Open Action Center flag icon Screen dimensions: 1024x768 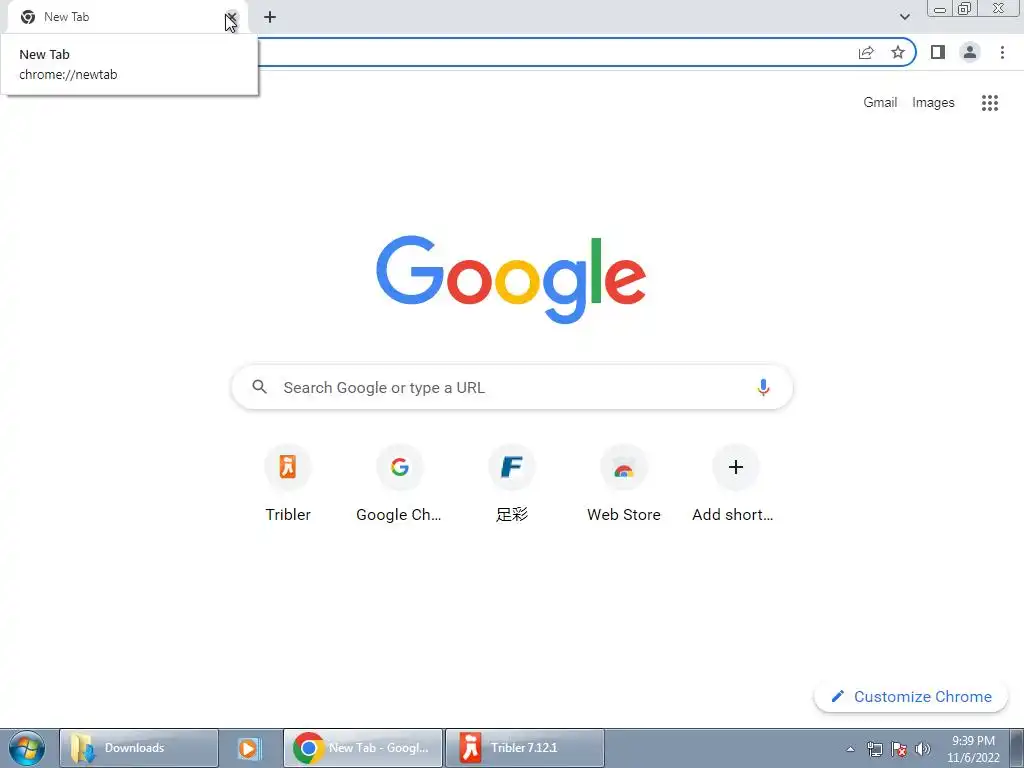pos(899,749)
